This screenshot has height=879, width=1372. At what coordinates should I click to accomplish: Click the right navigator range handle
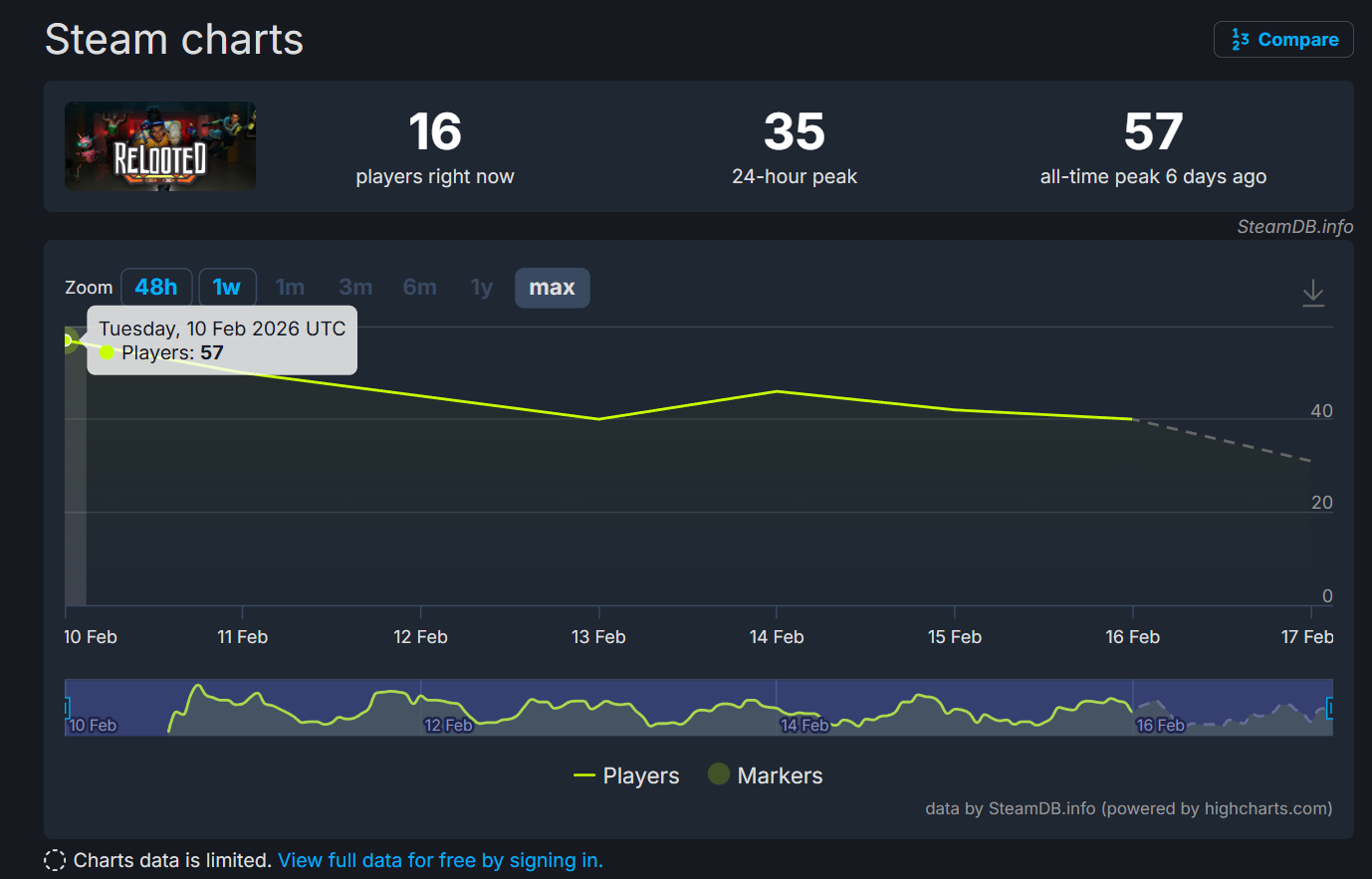1330,708
